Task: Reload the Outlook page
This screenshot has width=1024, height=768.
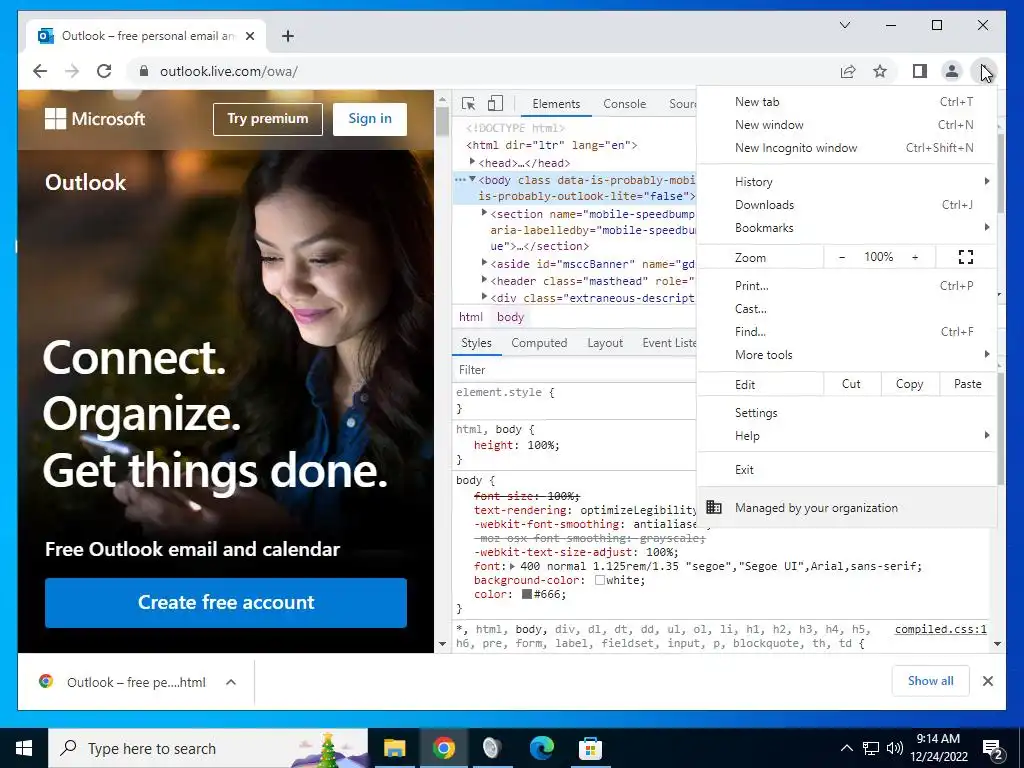Action: tap(104, 71)
